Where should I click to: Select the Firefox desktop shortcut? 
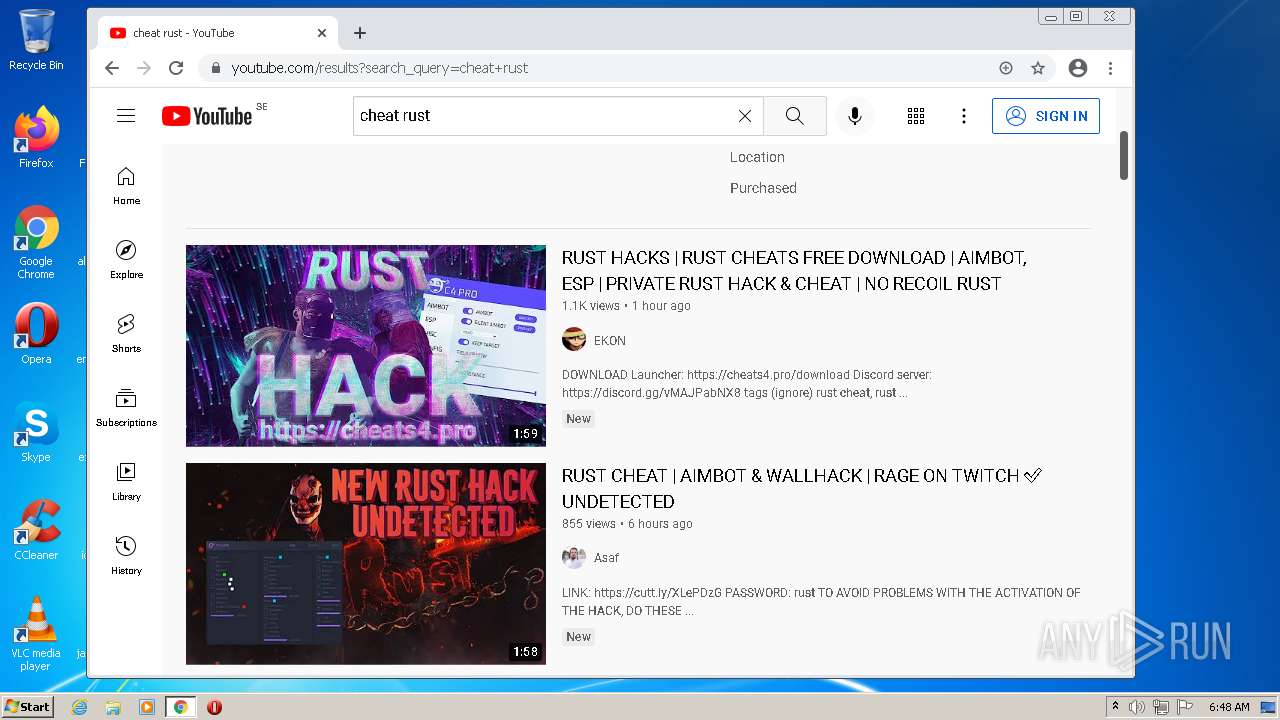[x=36, y=137]
